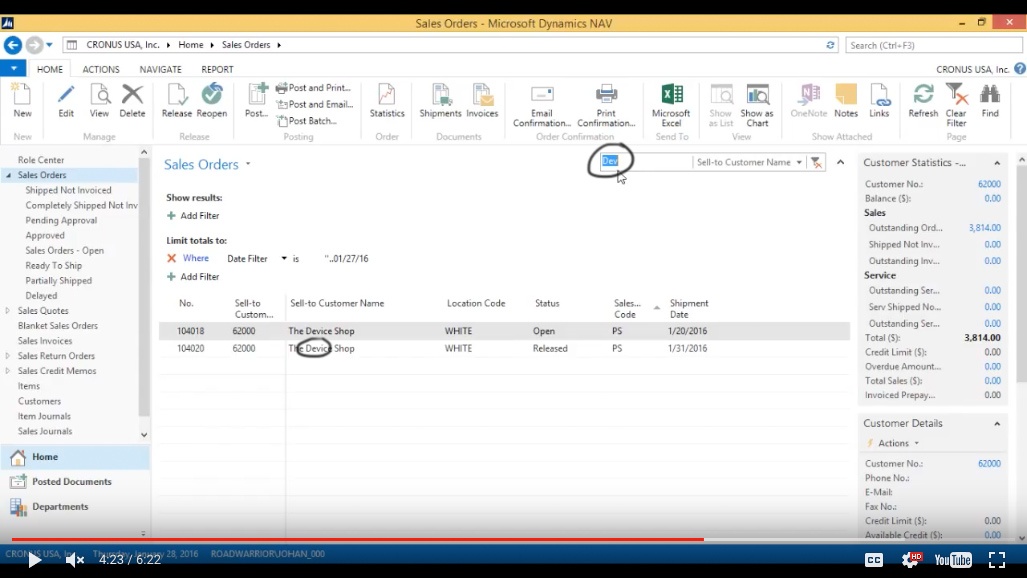Select Pending Approval in tree
Viewport: 1027px width, 578px height.
point(61,220)
